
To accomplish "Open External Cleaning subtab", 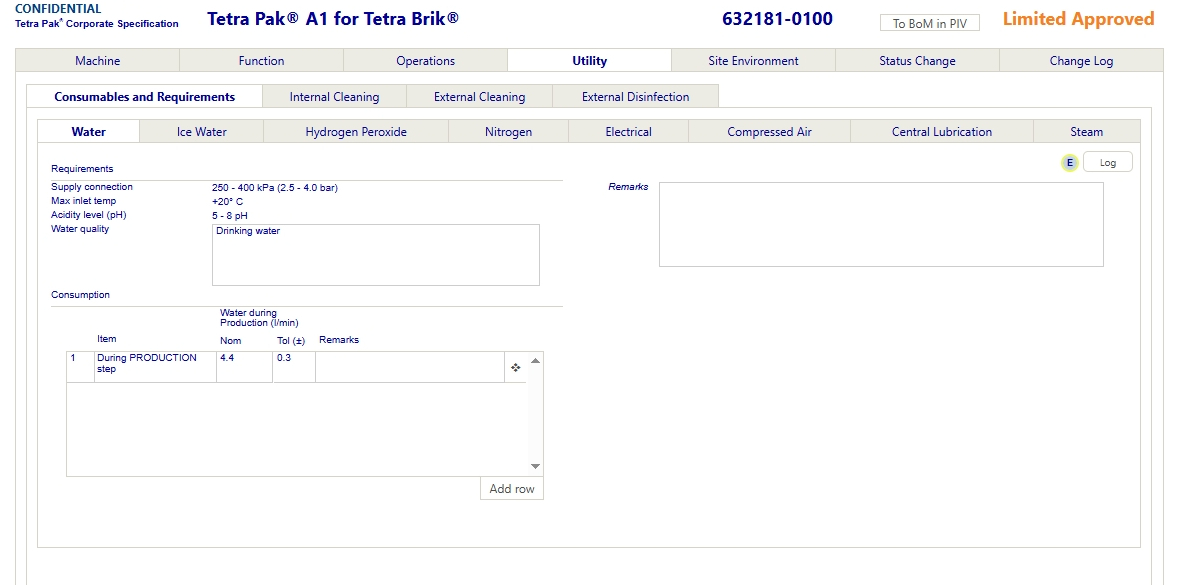I will click(479, 97).
